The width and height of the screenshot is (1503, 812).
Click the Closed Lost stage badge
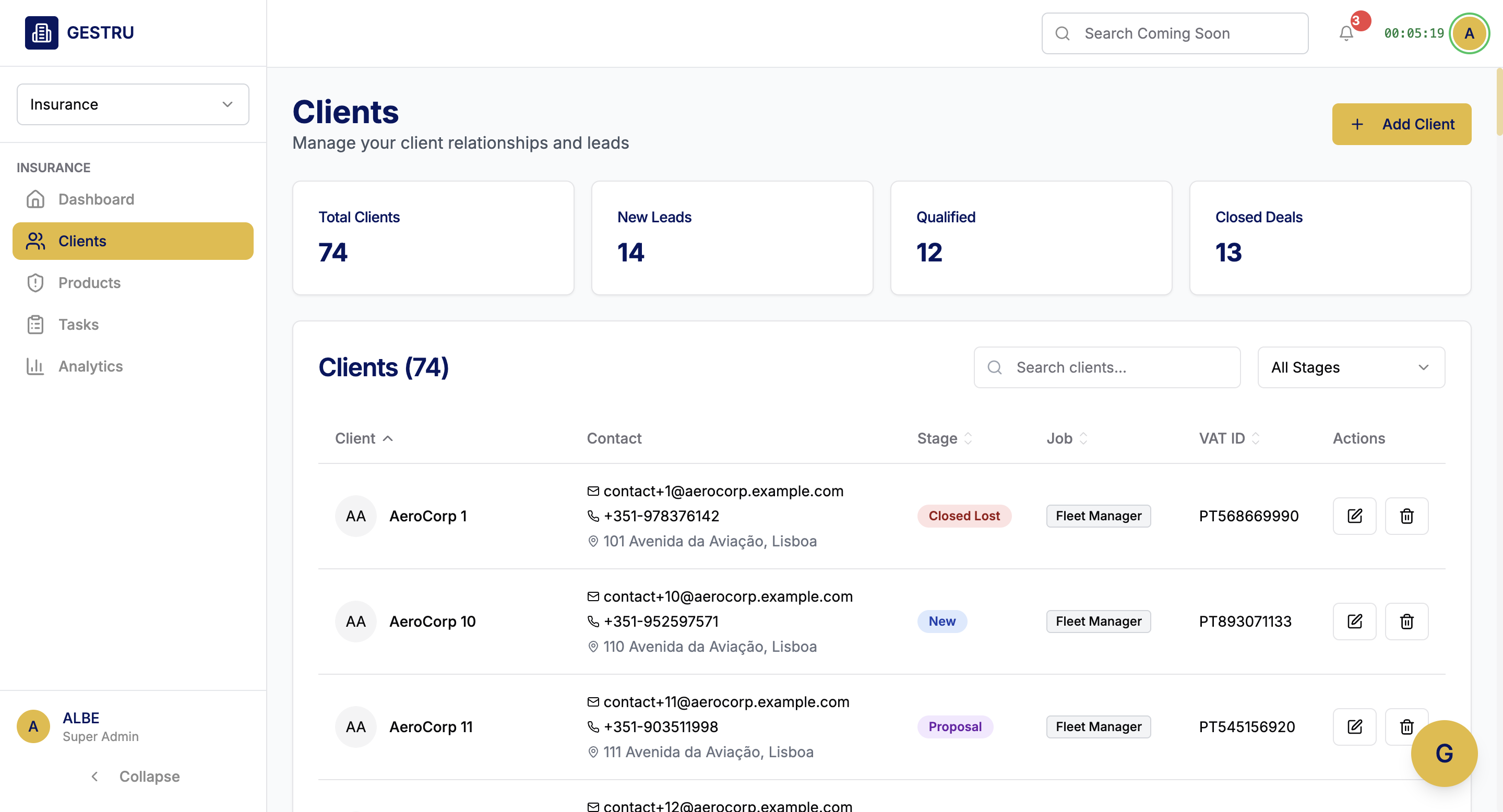[x=963, y=516]
